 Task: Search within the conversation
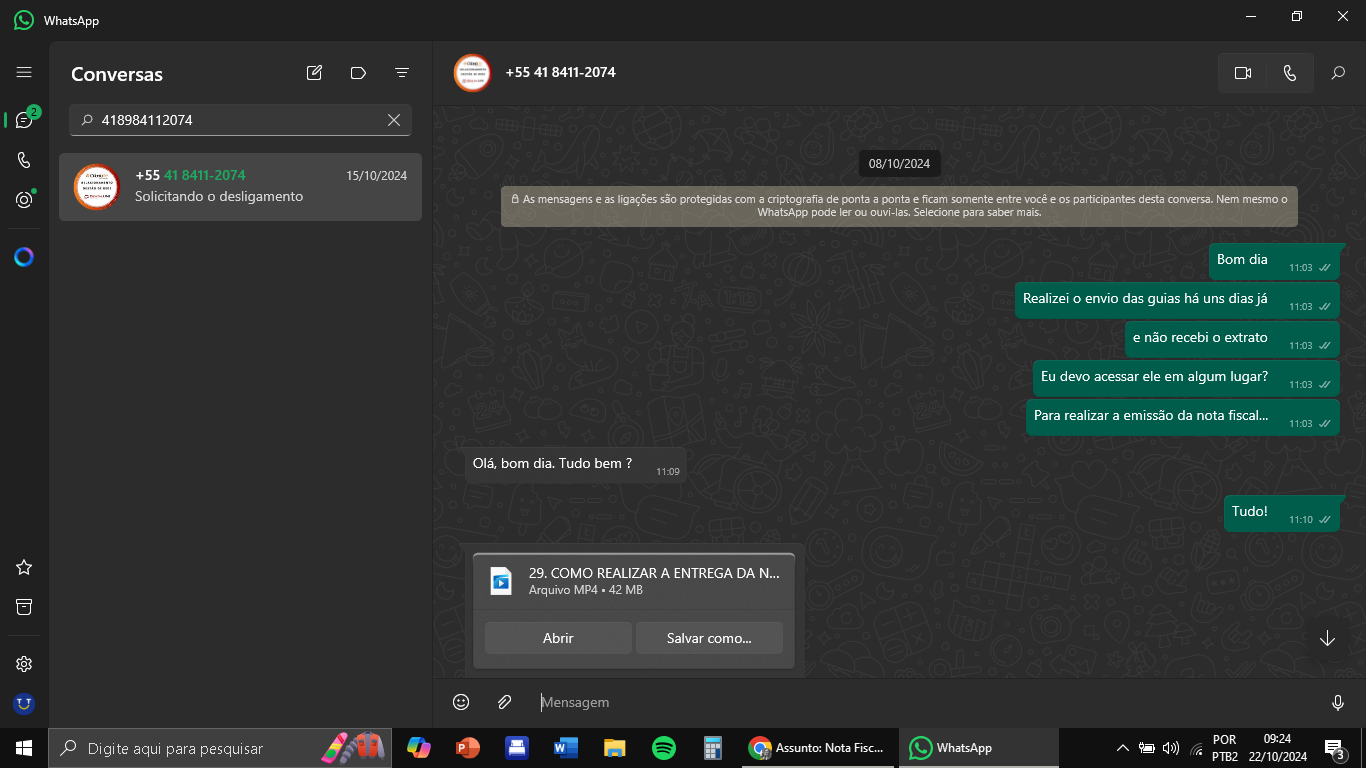[1338, 73]
